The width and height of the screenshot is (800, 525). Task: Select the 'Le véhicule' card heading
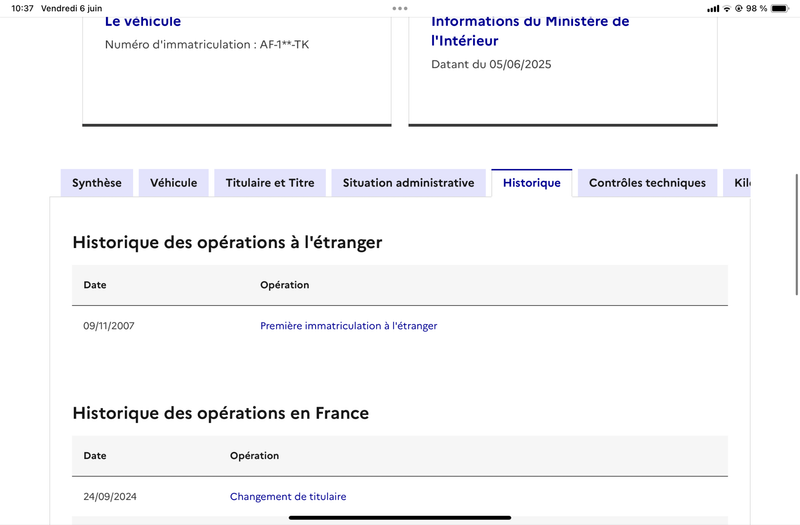pos(143,21)
